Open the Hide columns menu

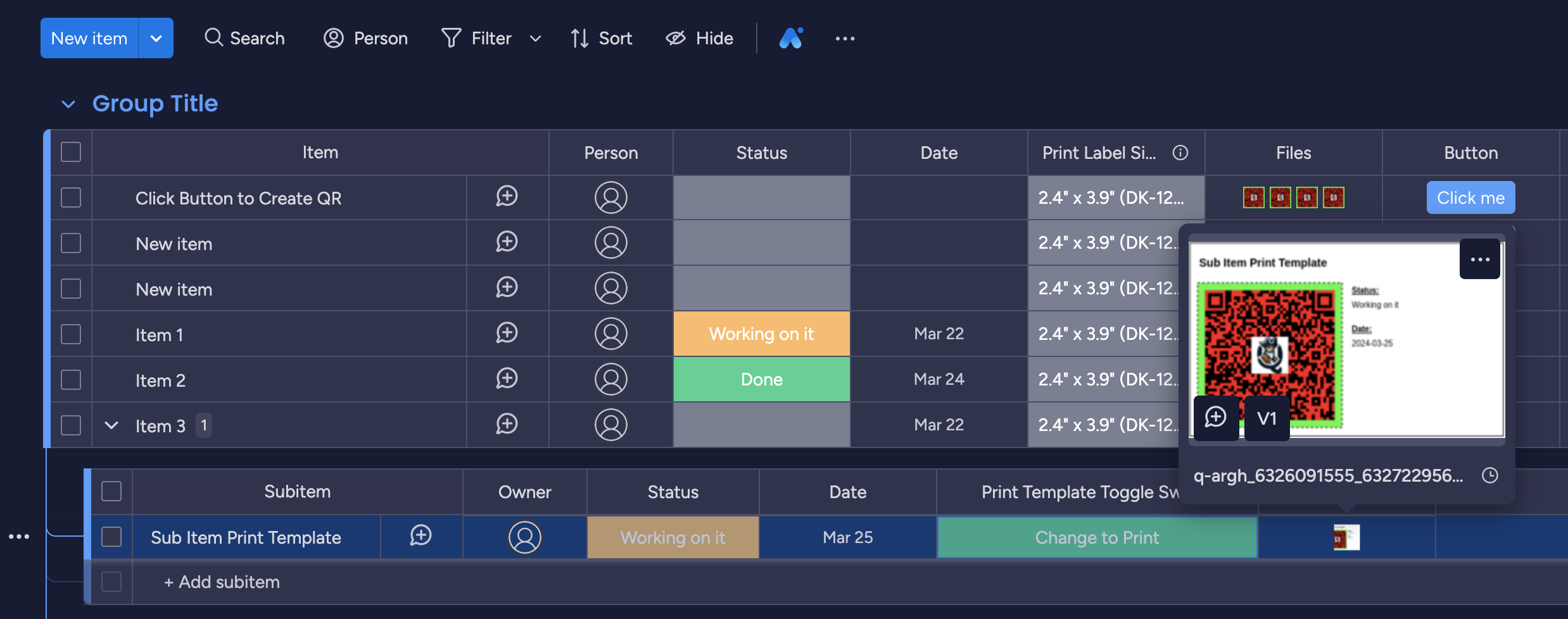click(699, 38)
